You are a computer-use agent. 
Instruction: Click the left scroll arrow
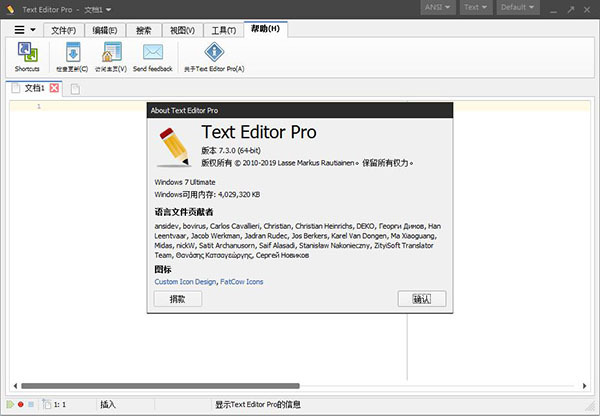click(15, 386)
